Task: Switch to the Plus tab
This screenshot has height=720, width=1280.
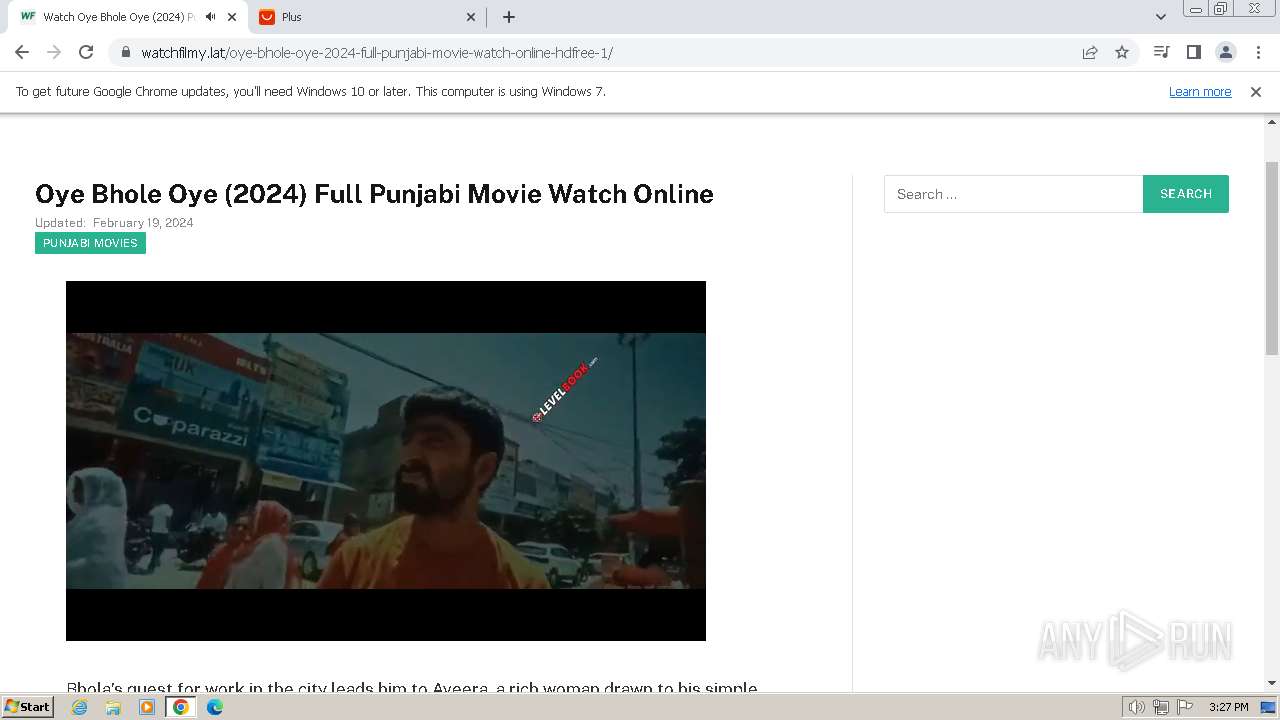Action: [367, 17]
